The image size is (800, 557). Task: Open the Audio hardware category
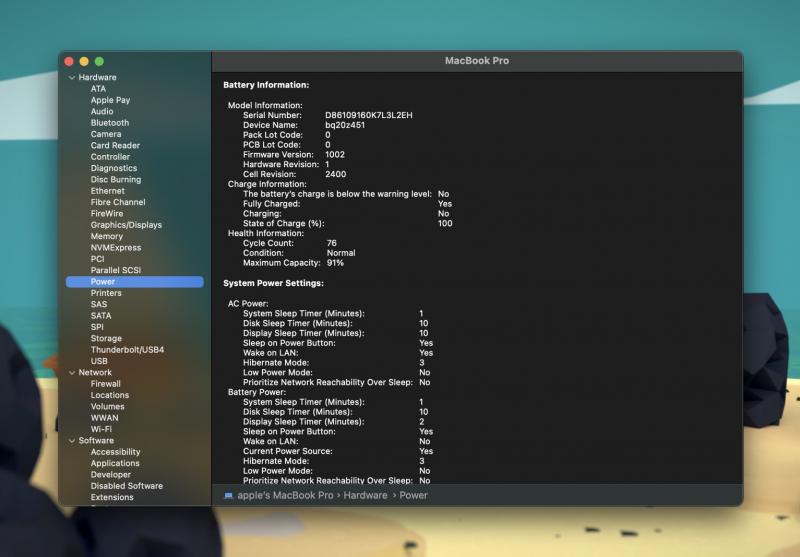[x=102, y=111]
